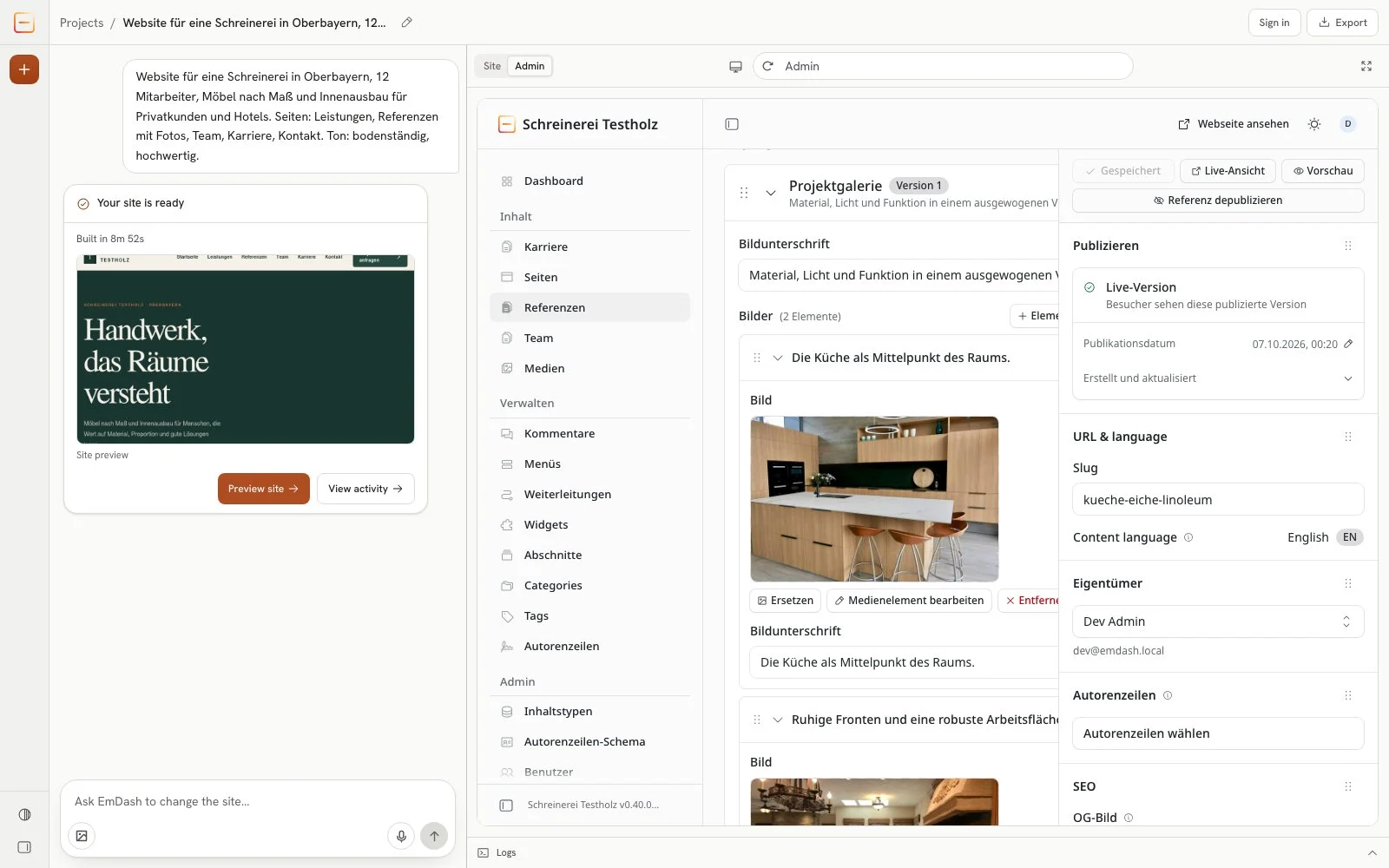1389x868 pixels.
Task: Send the chat message arrow button
Action: pos(434,836)
